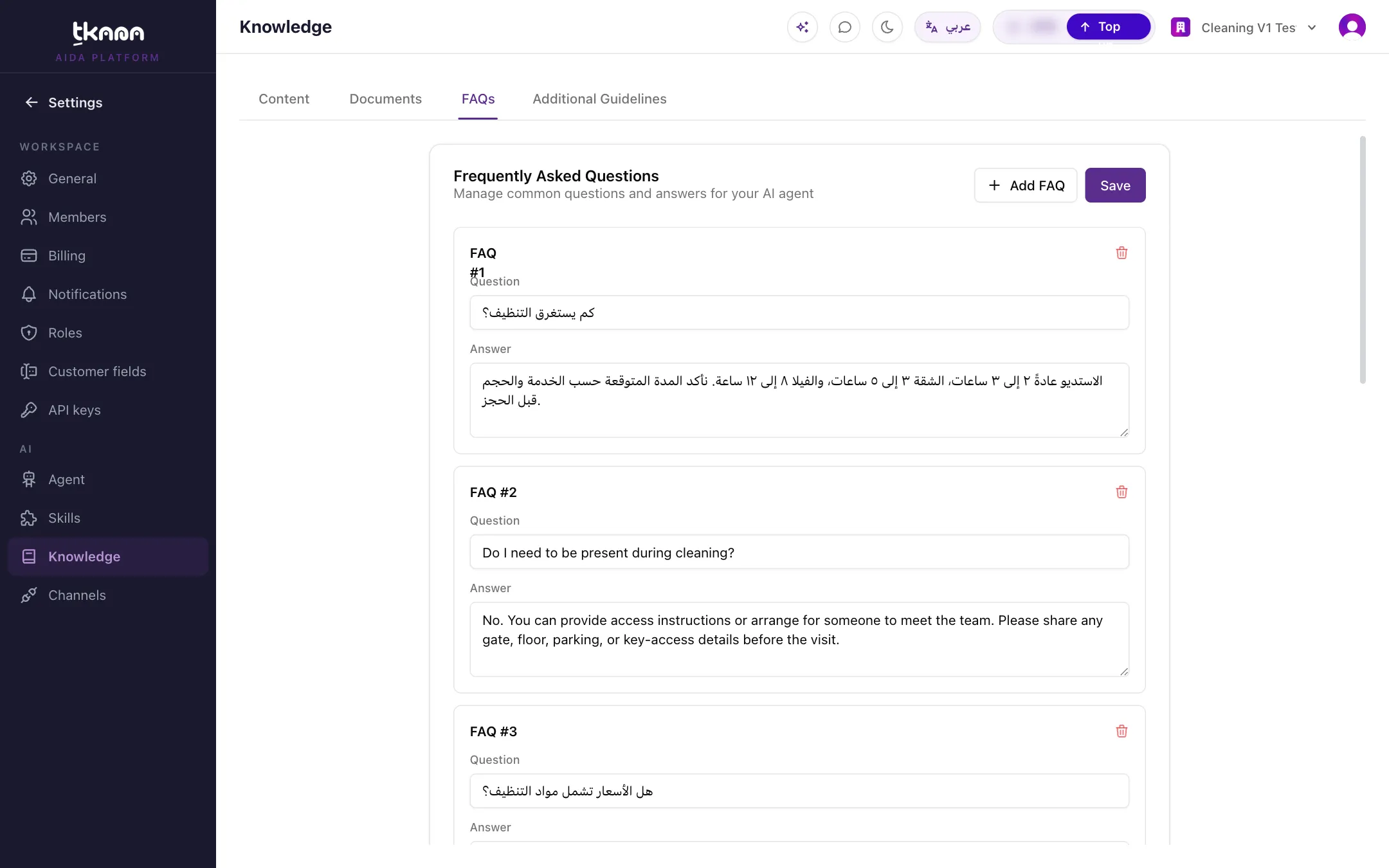Switch to the Documents tab
The width and height of the screenshot is (1389, 868).
click(x=385, y=99)
